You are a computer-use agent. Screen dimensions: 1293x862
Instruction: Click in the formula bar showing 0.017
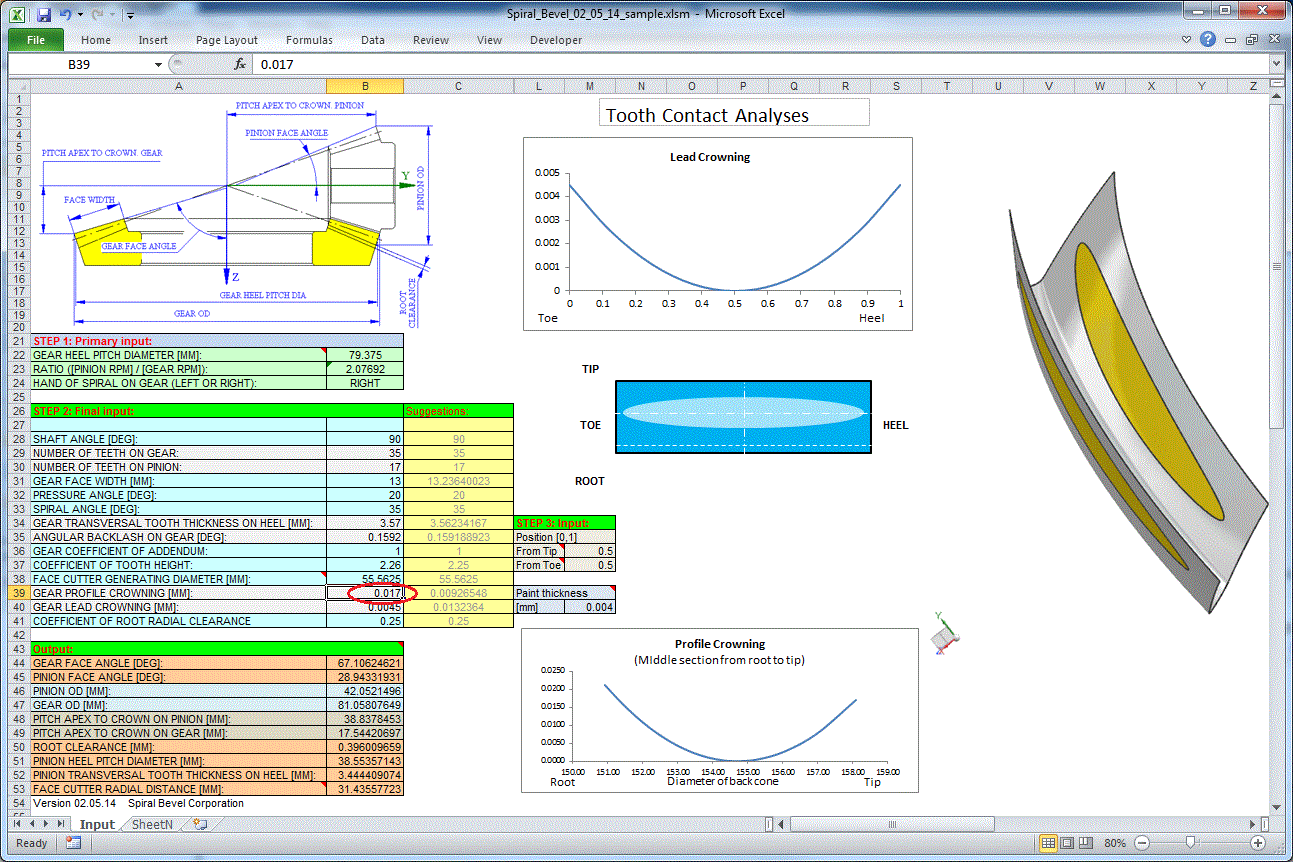click(760, 64)
